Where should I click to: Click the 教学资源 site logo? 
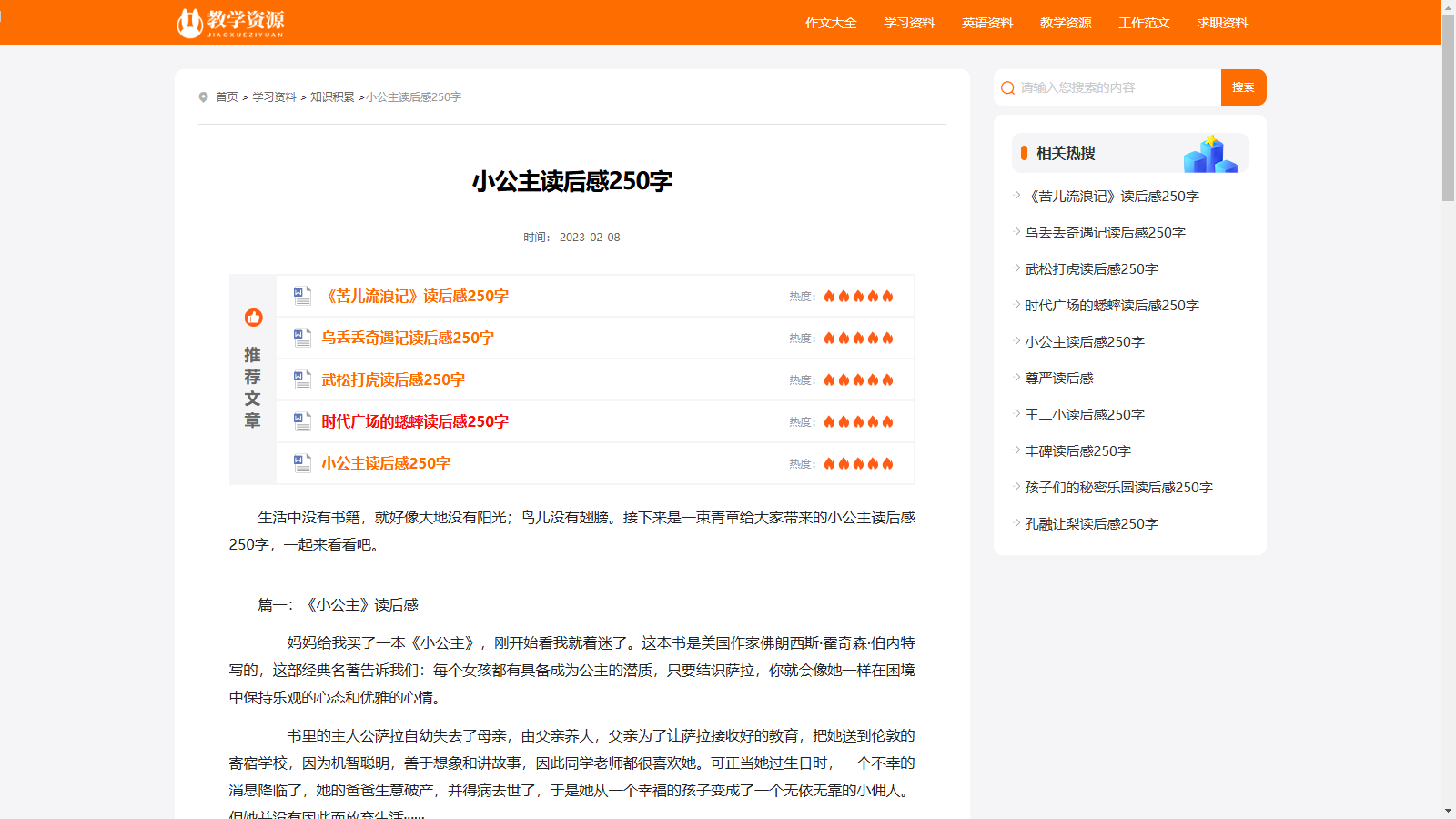pyautogui.click(x=230, y=23)
